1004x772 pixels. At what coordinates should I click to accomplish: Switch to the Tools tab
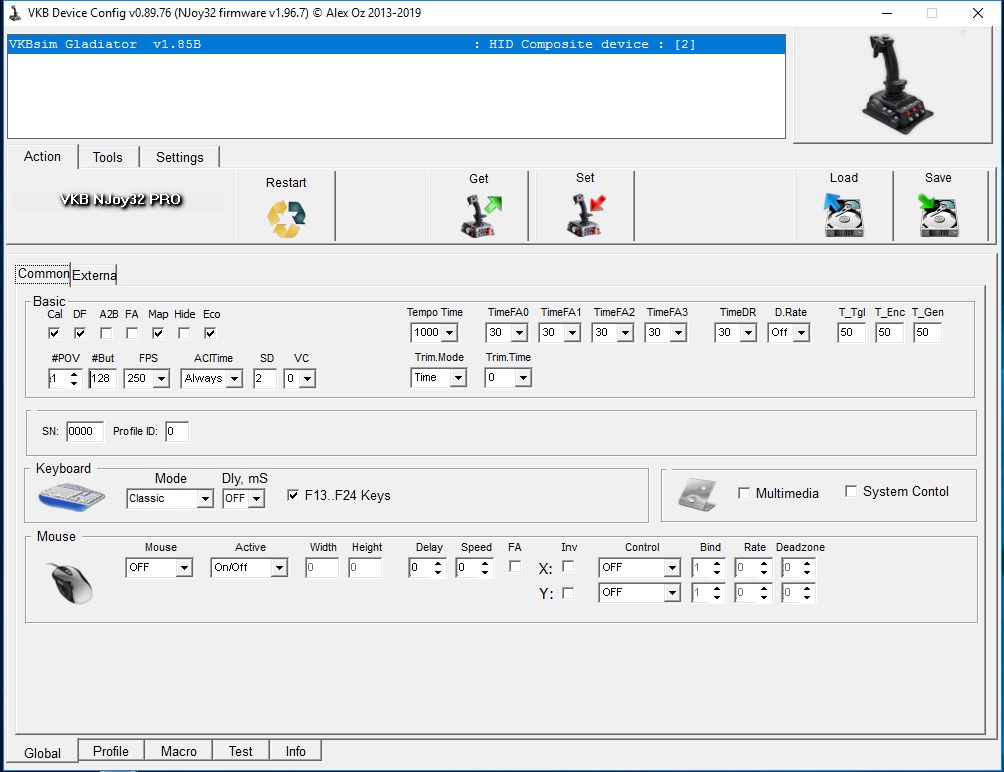(108, 157)
